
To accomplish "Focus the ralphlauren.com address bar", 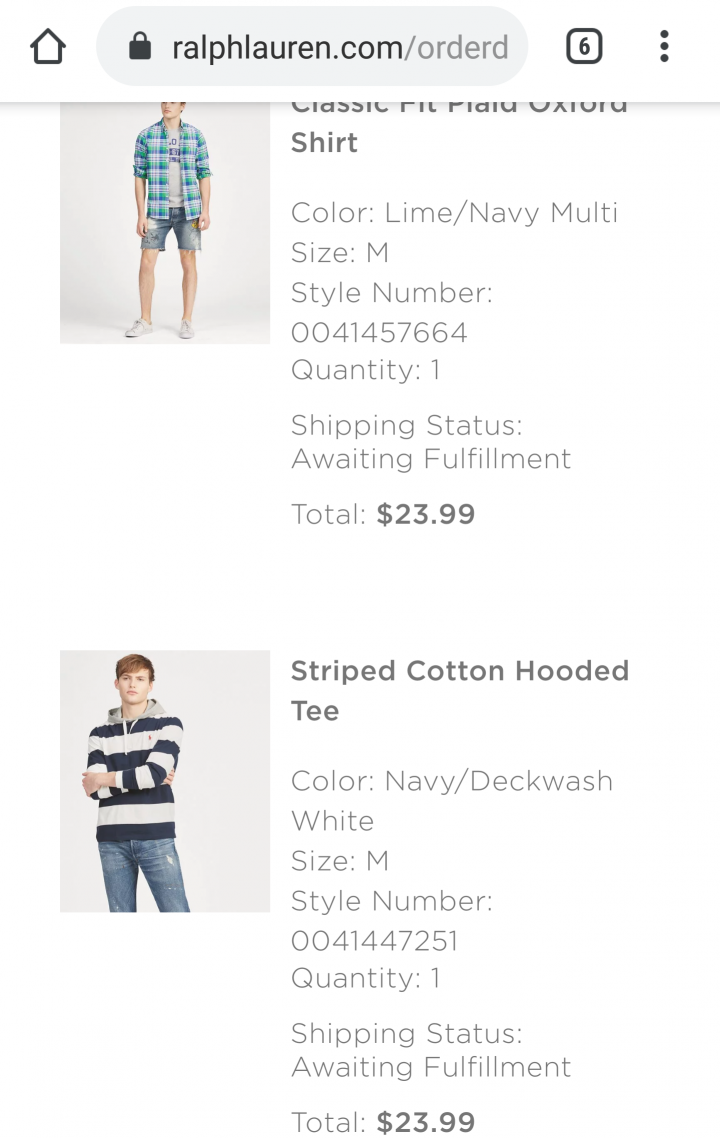I will pyautogui.click(x=312, y=47).
